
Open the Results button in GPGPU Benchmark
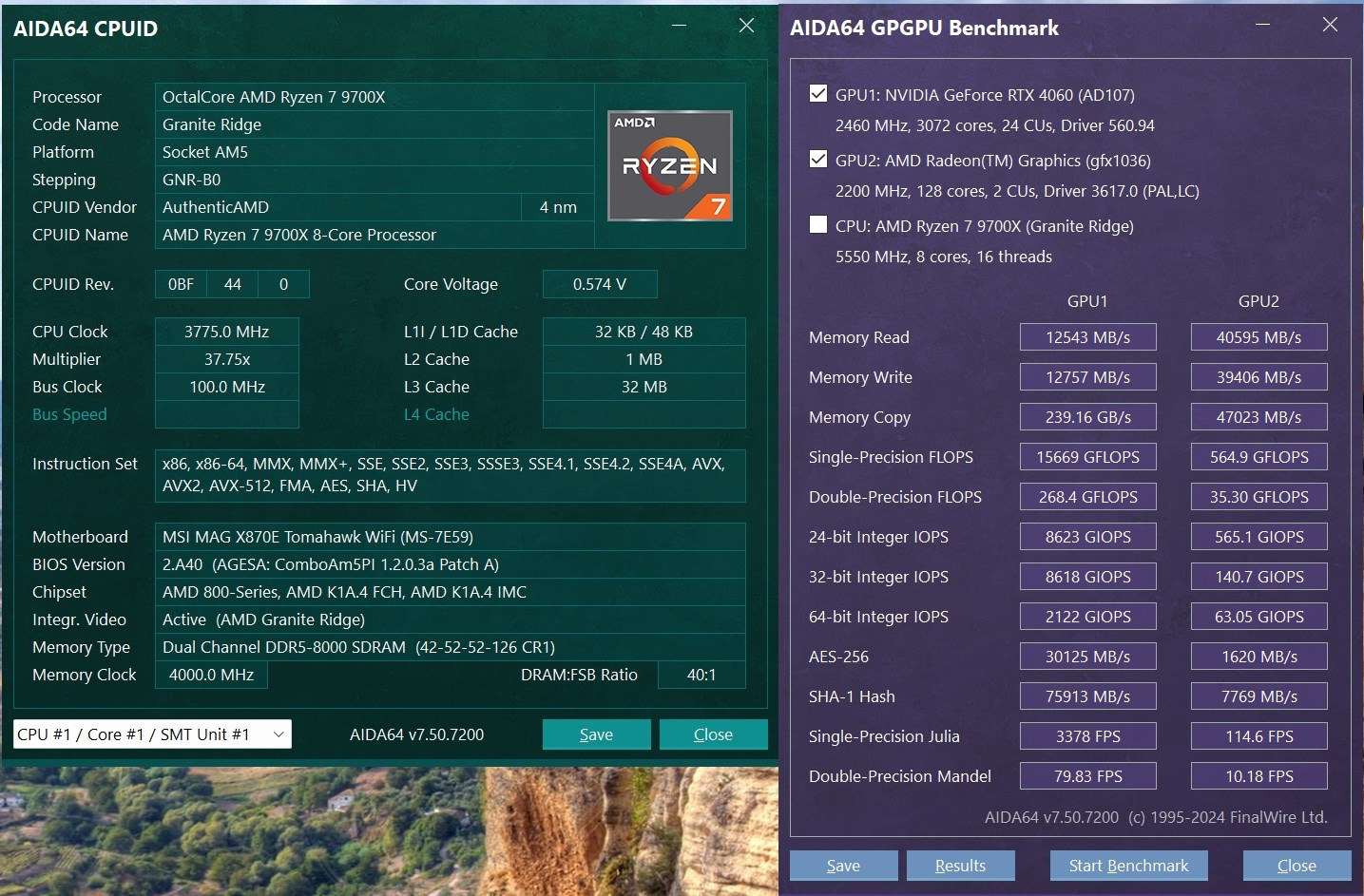pyautogui.click(x=960, y=866)
